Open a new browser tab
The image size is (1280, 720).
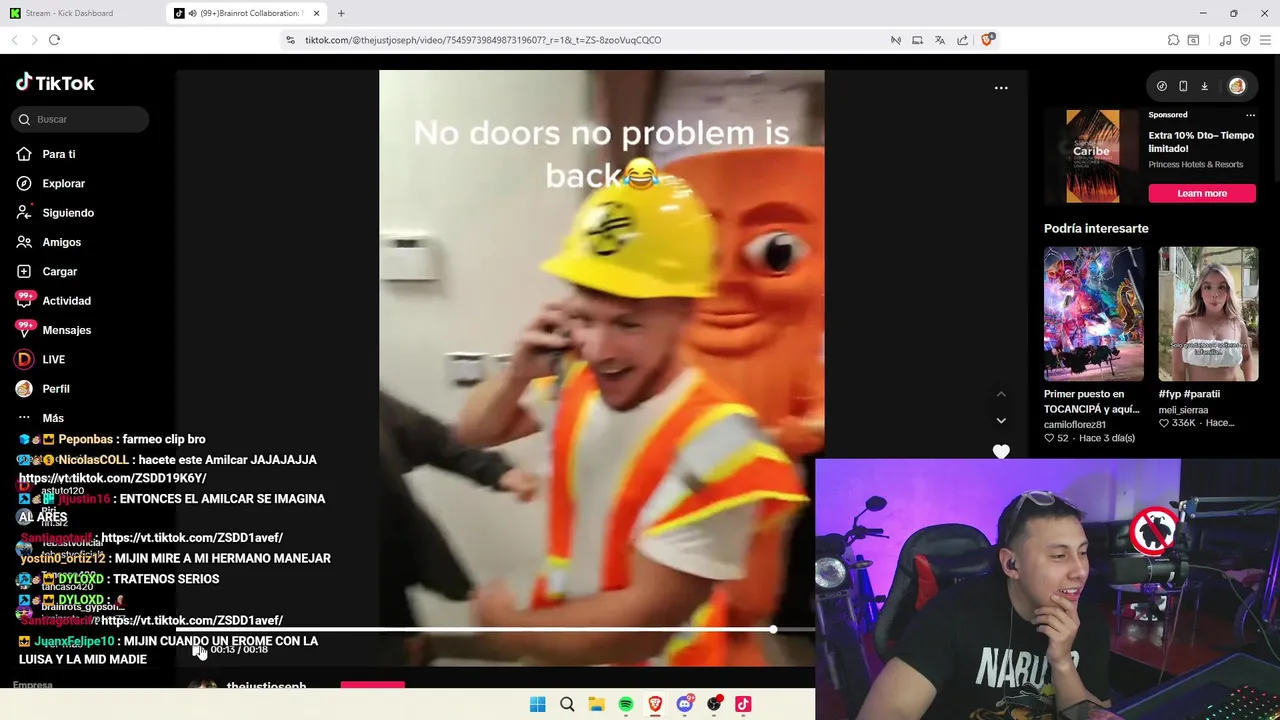(341, 13)
